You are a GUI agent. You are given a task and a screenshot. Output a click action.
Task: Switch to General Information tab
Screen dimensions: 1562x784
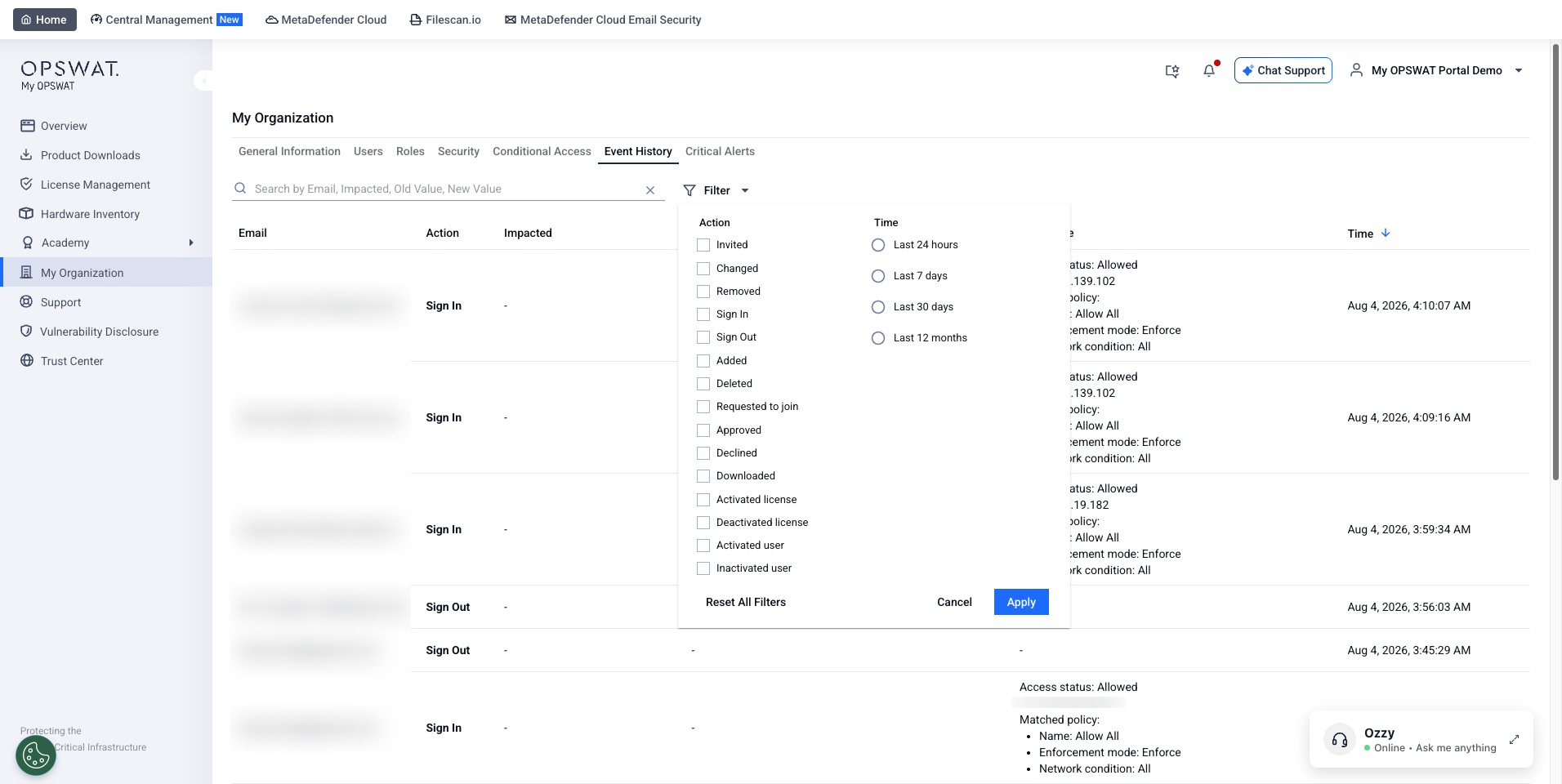click(289, 151)
